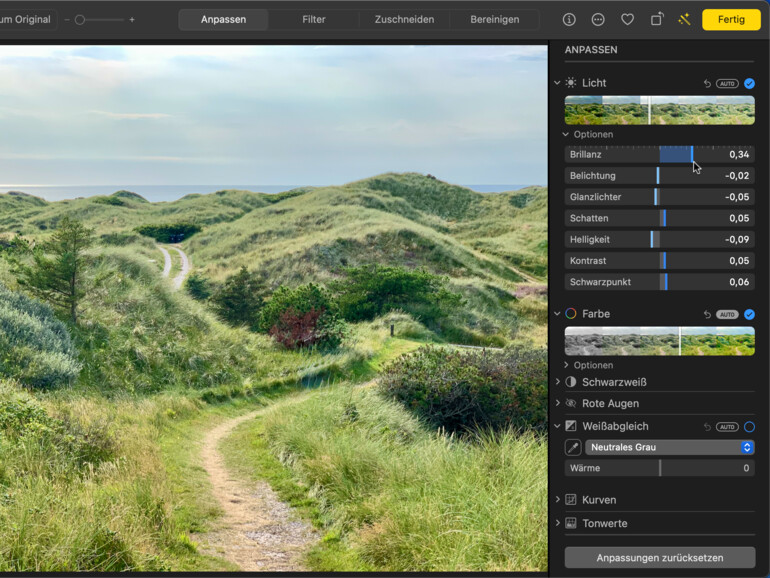Expand the Schwarzweiß section

558,382
